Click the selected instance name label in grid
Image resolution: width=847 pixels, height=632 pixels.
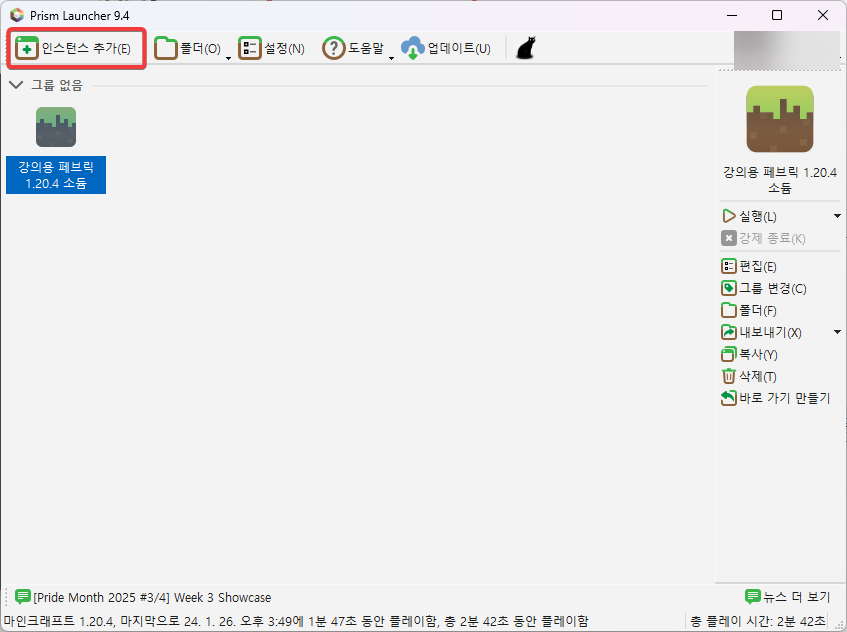(56, 175)
